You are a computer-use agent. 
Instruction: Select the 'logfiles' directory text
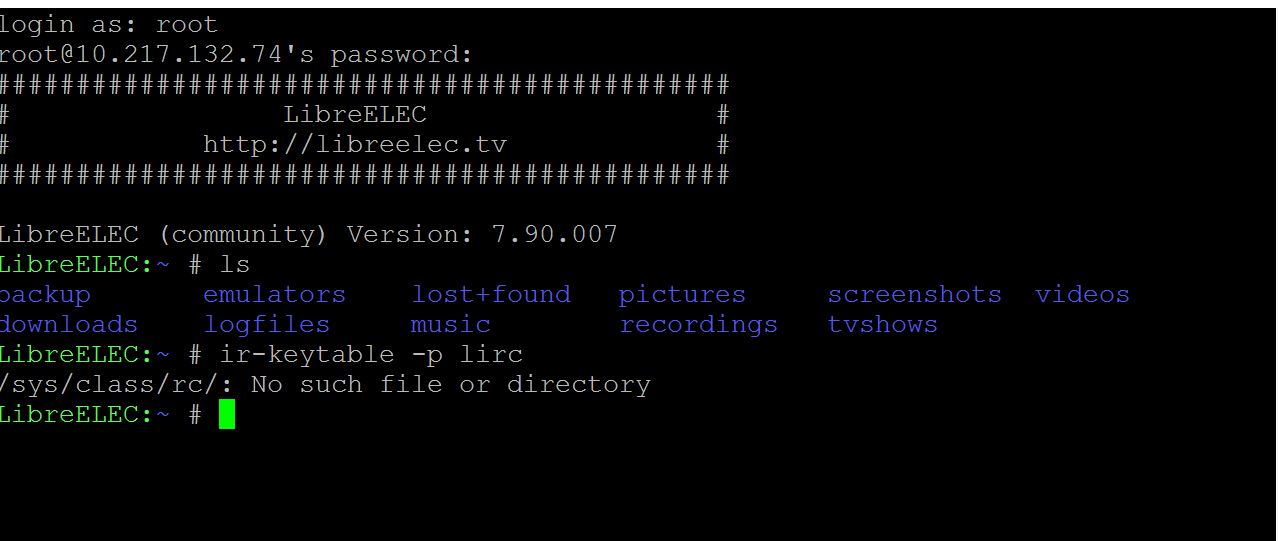[266, 325]
